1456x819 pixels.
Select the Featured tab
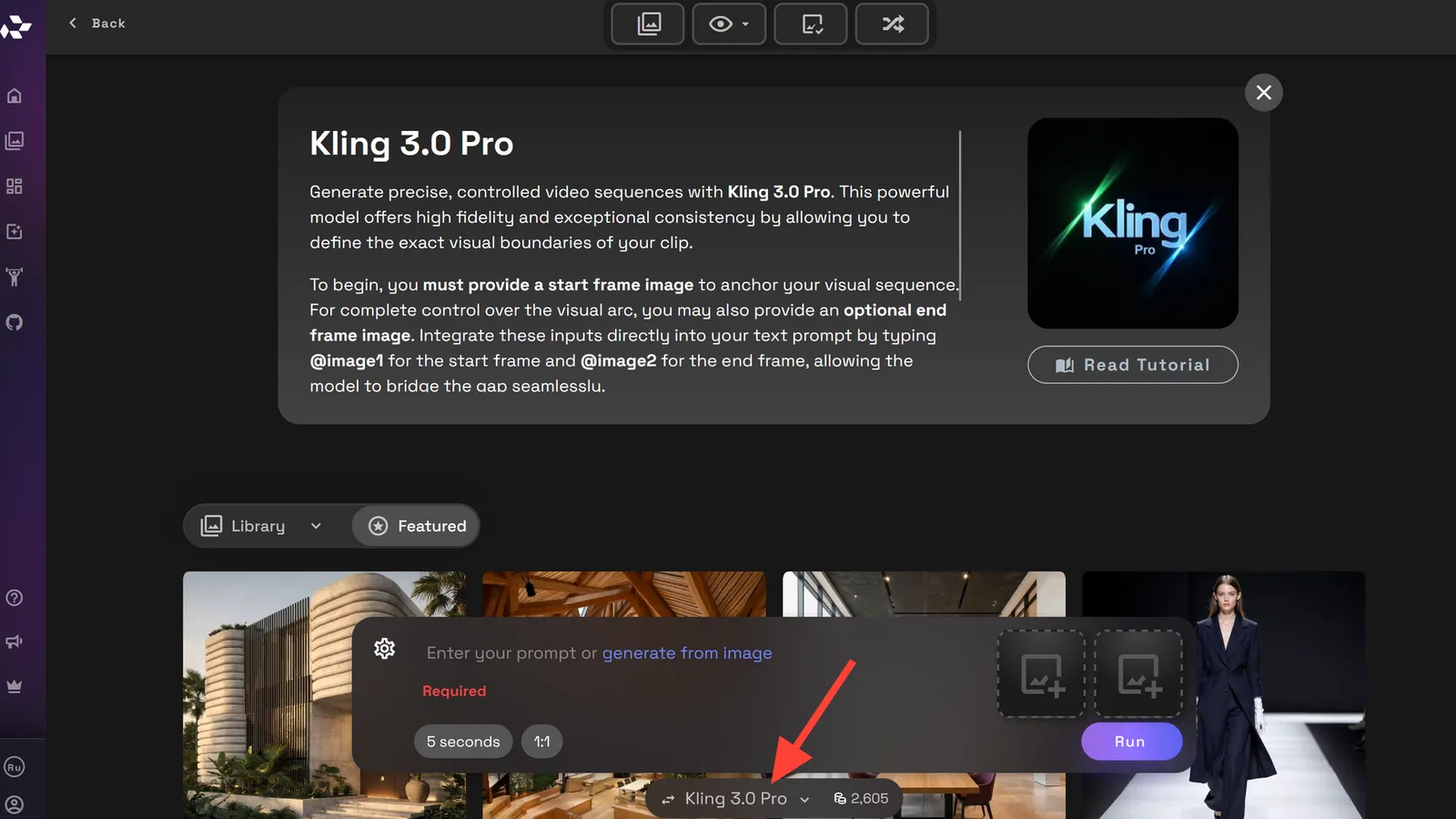tap(417, 526)
